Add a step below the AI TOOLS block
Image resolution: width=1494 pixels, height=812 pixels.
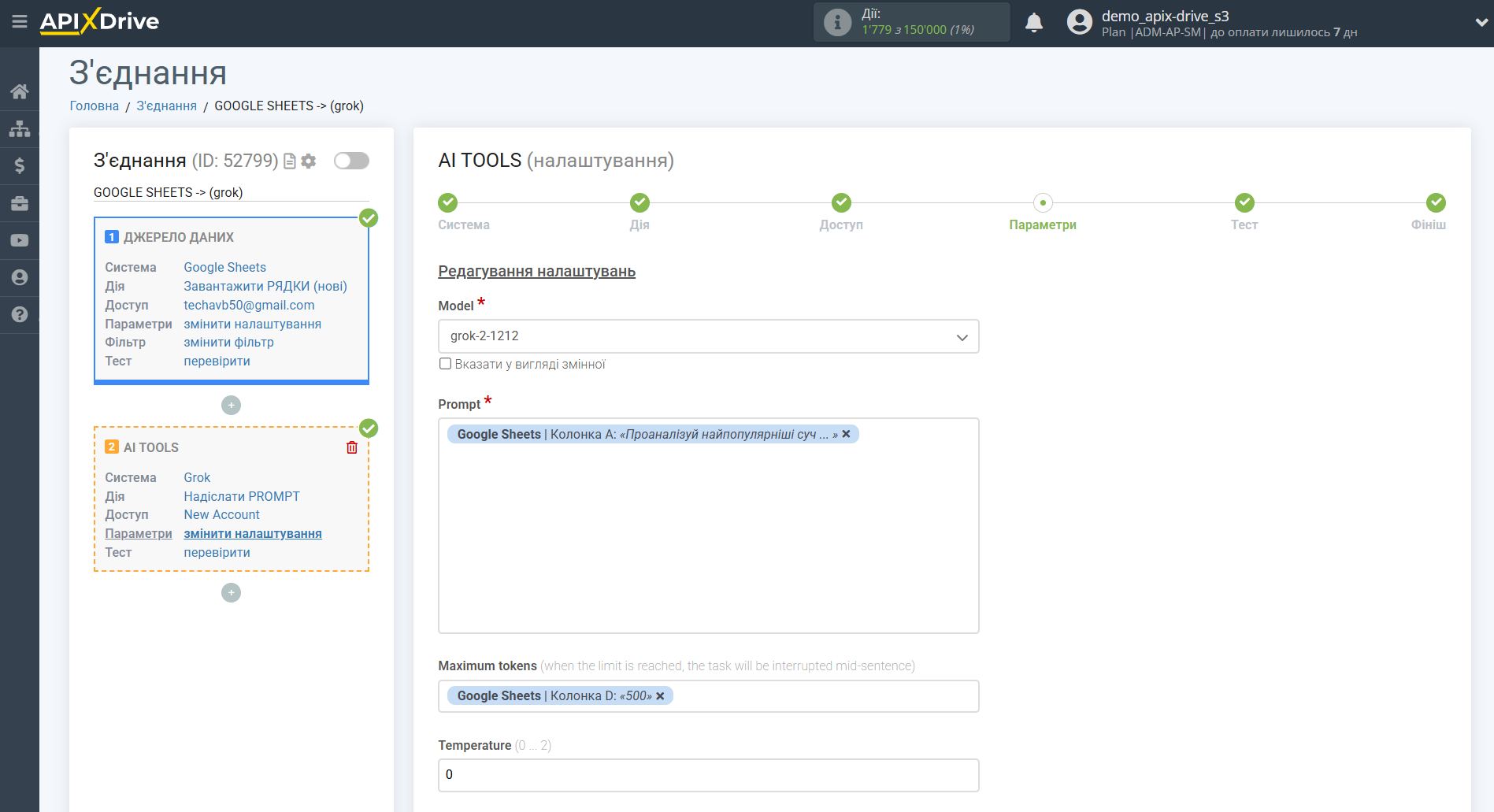(231, 592)
